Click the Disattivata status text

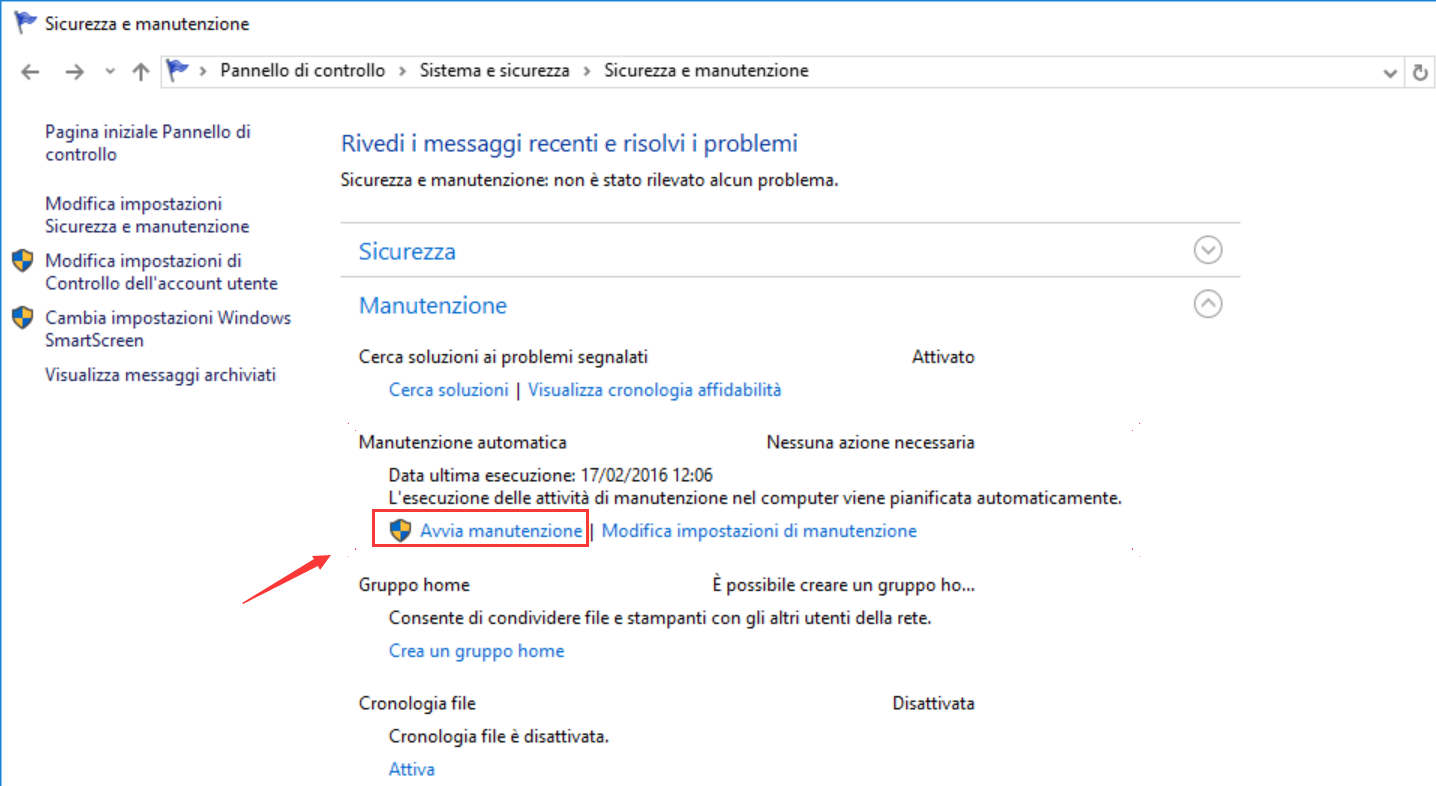pos(933,704)
